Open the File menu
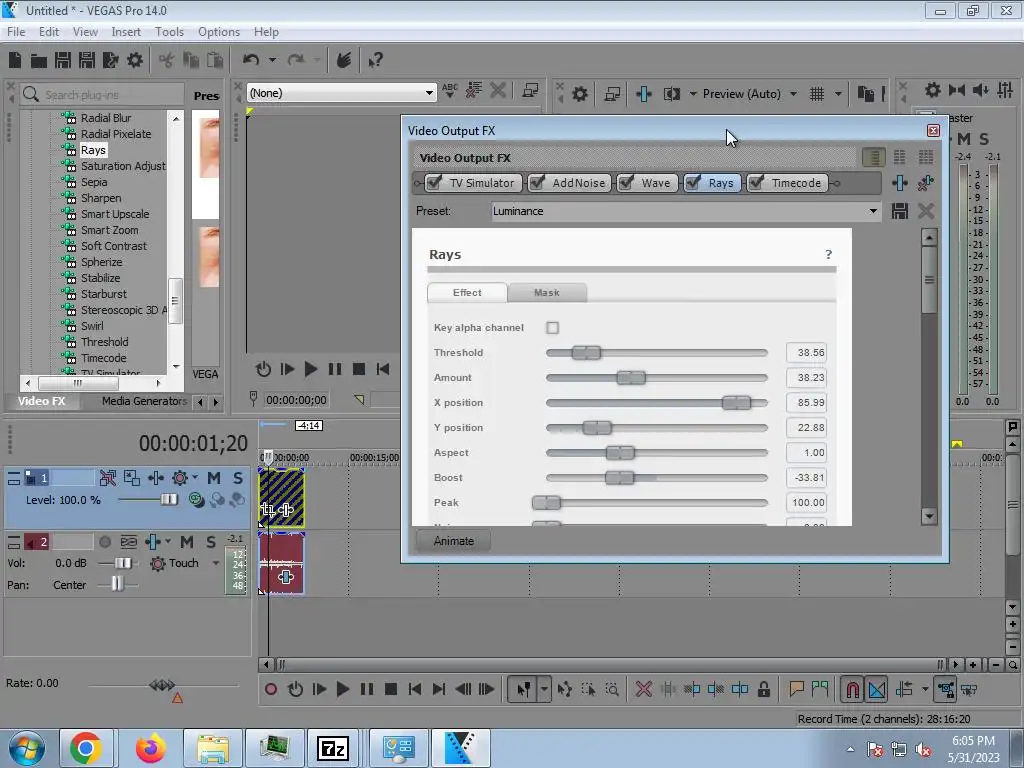The image size is (1024, 768). tap(16, 31)
